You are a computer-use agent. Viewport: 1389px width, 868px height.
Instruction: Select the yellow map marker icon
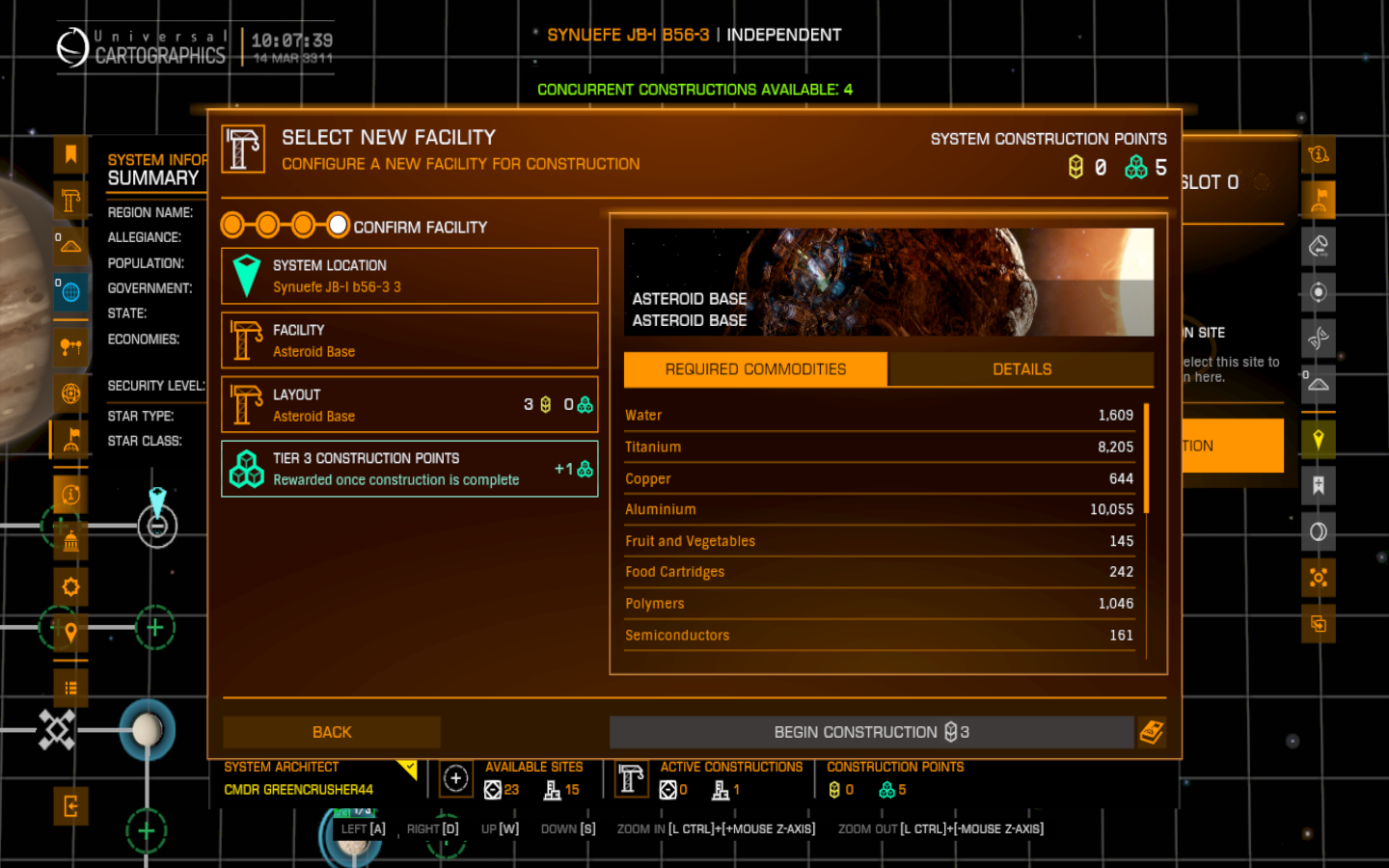[x=1319, y=440]
